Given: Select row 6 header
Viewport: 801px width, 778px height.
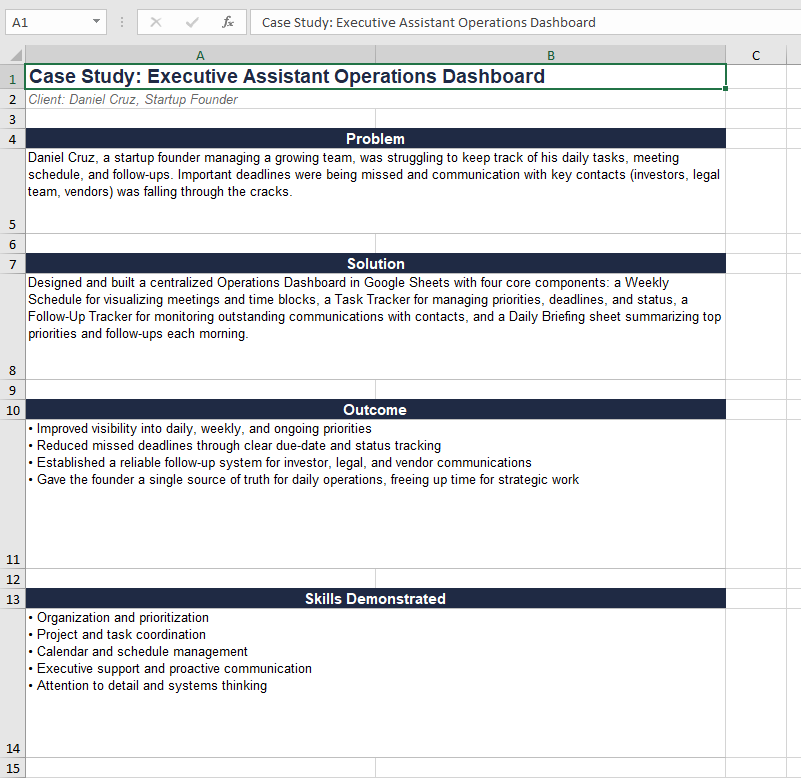Looking at the screenshot, I should (12, 244).
